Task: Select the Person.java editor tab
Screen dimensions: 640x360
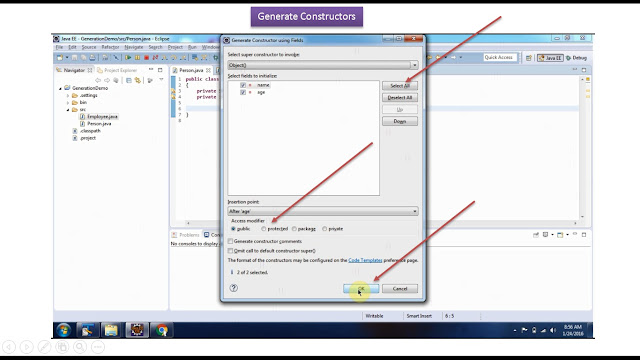Action: click(191, 70)
